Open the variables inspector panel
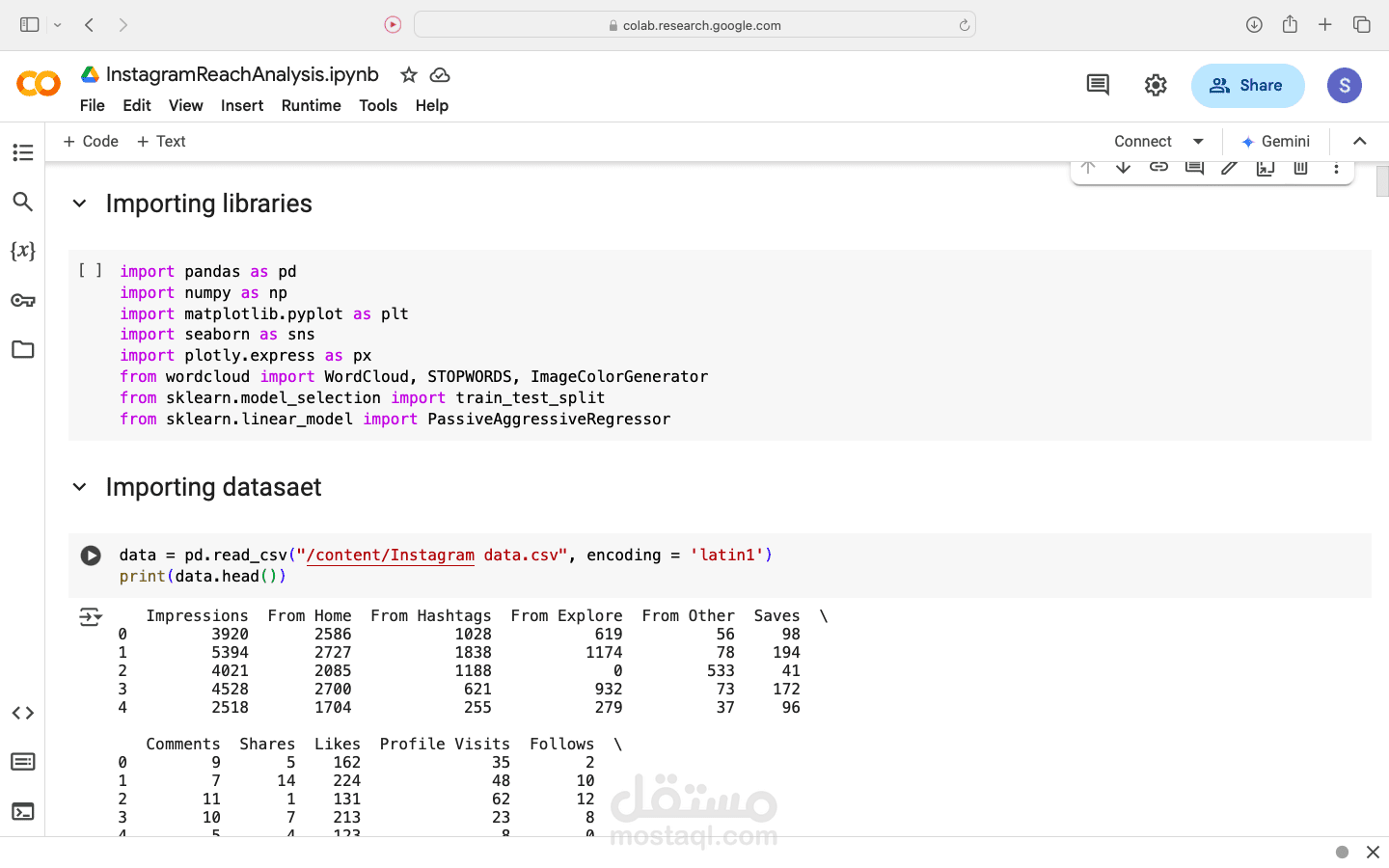 tap(23, 251)
